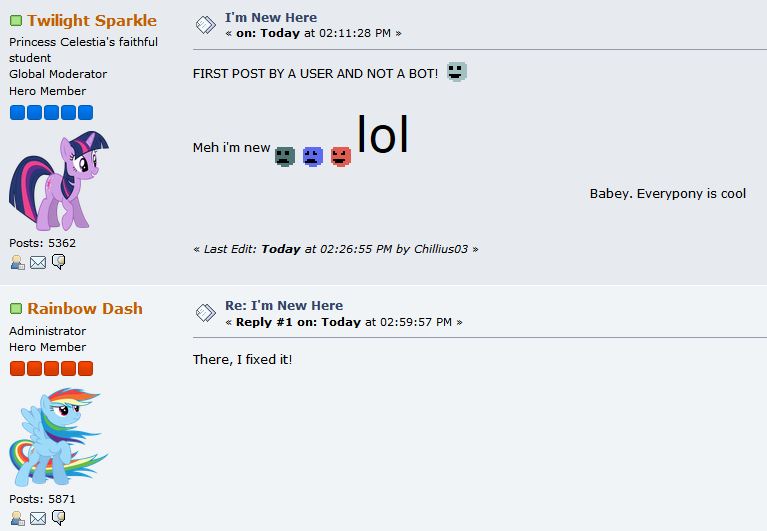Viewport: 767px width, 531px height.
Task: Open the Re: I'm New Here reply title
Action: [284, 306]
